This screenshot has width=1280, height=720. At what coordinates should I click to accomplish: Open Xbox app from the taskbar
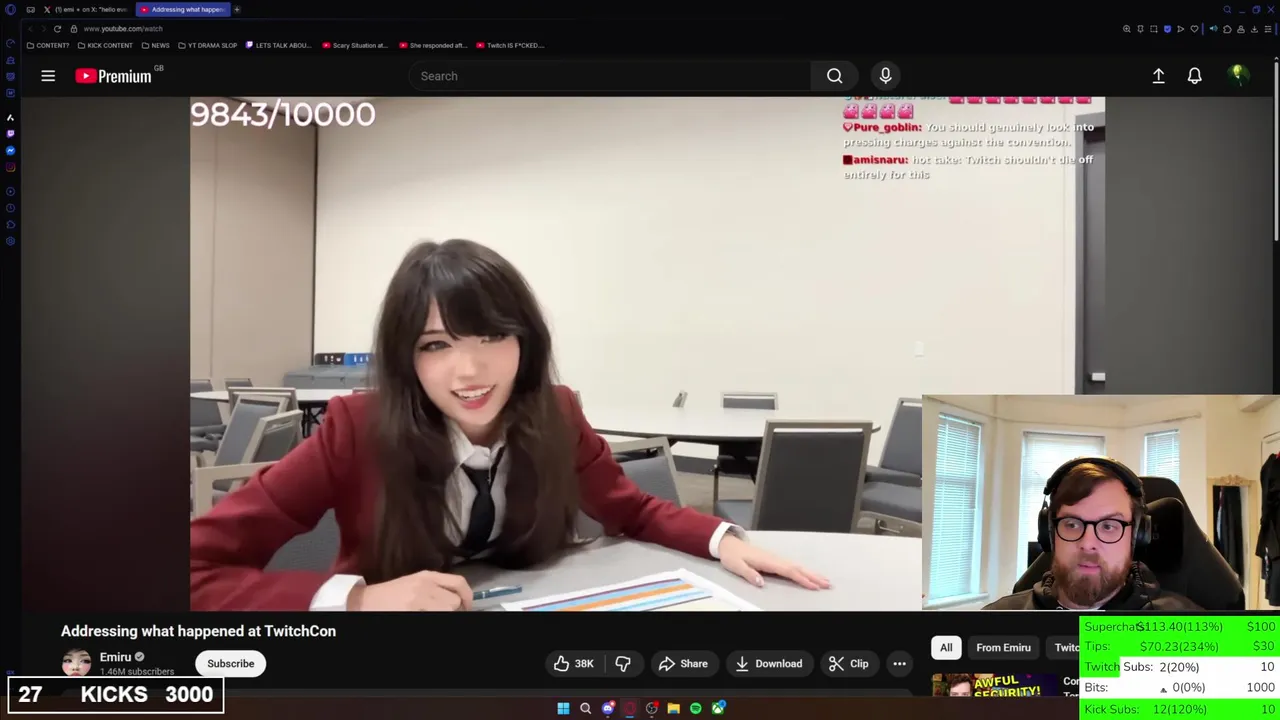[718, 708]
